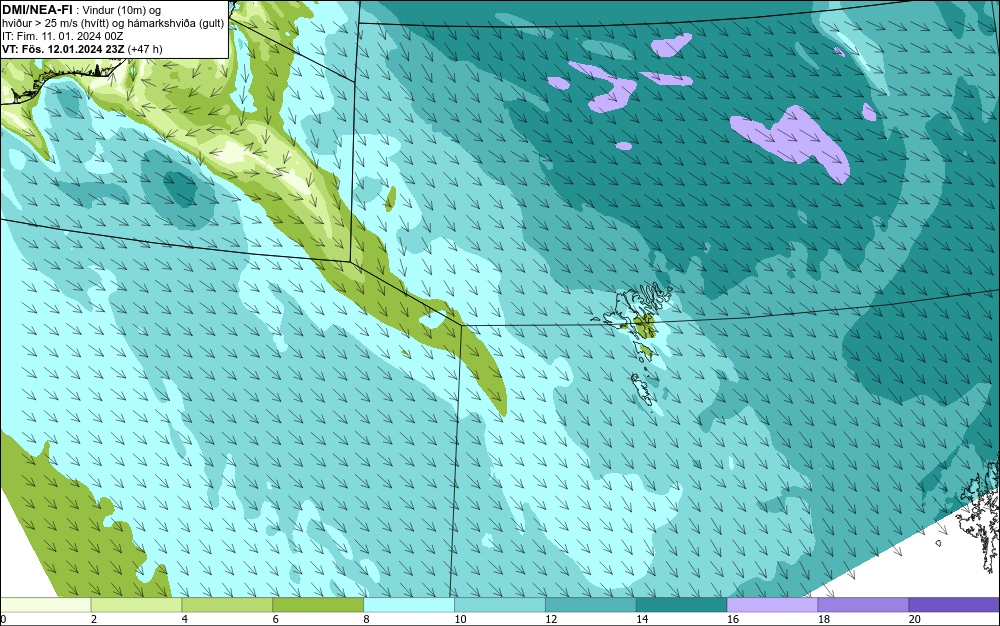
Task: Click the legend scale value 10
Action: (x=460, y=619)
